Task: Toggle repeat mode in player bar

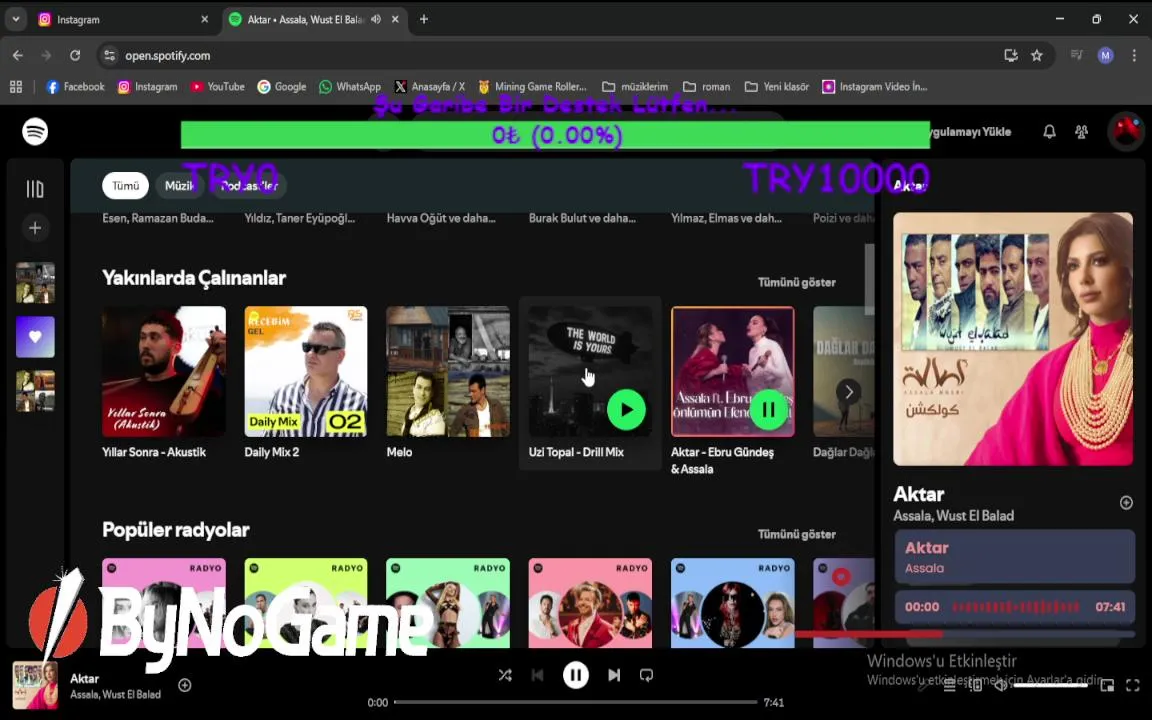Action: click(x=646, y=674)
